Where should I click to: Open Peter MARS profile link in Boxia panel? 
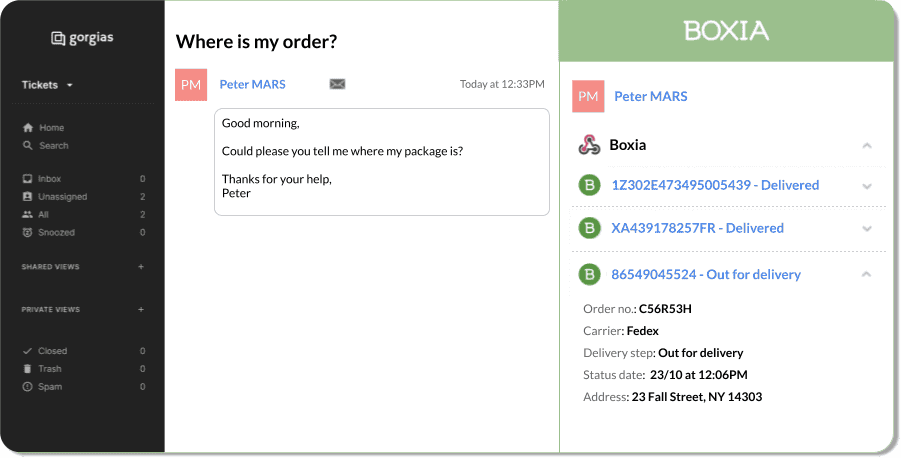pos(650,97)
